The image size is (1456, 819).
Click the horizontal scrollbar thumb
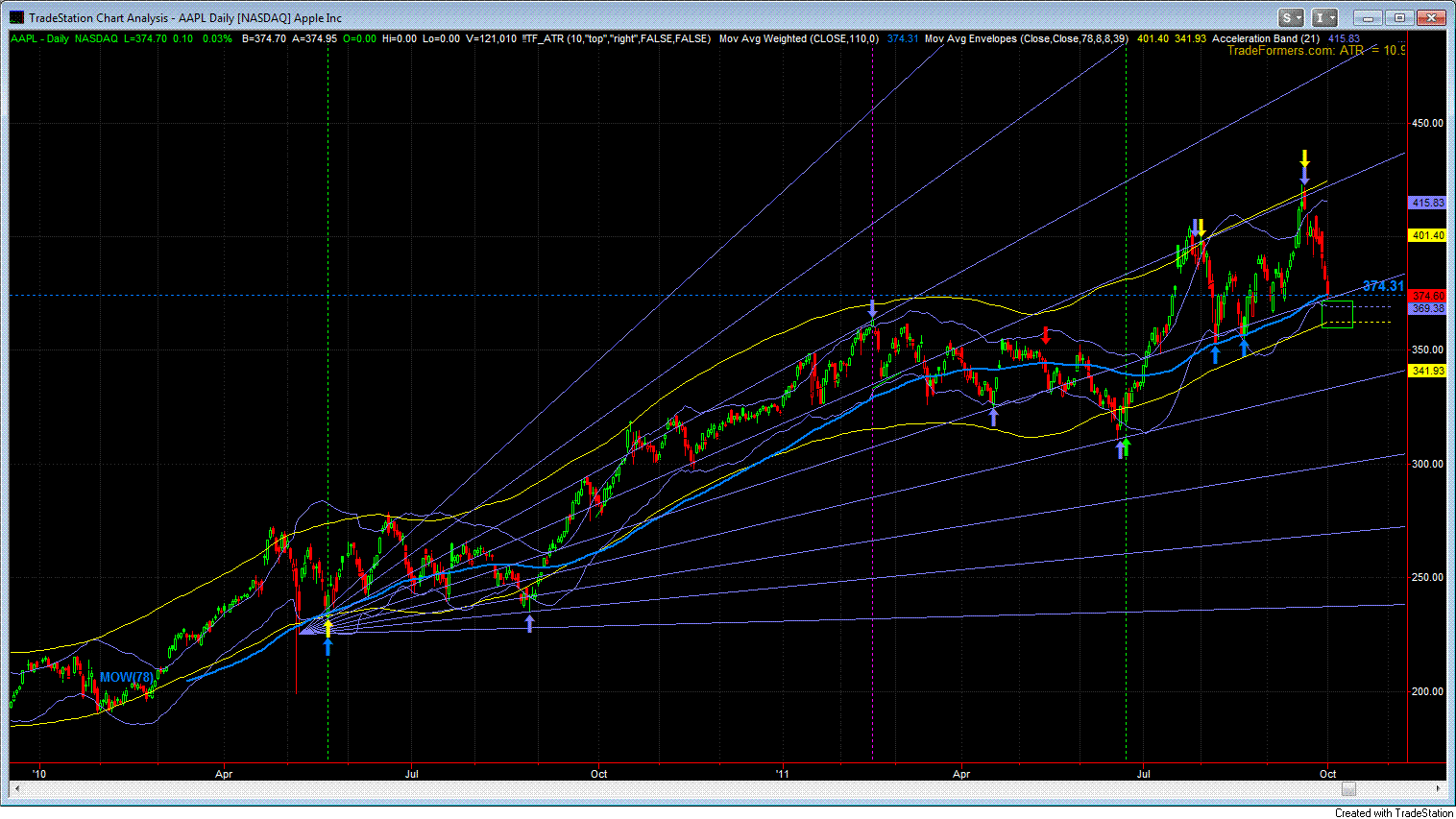[x=1348, y=788]
